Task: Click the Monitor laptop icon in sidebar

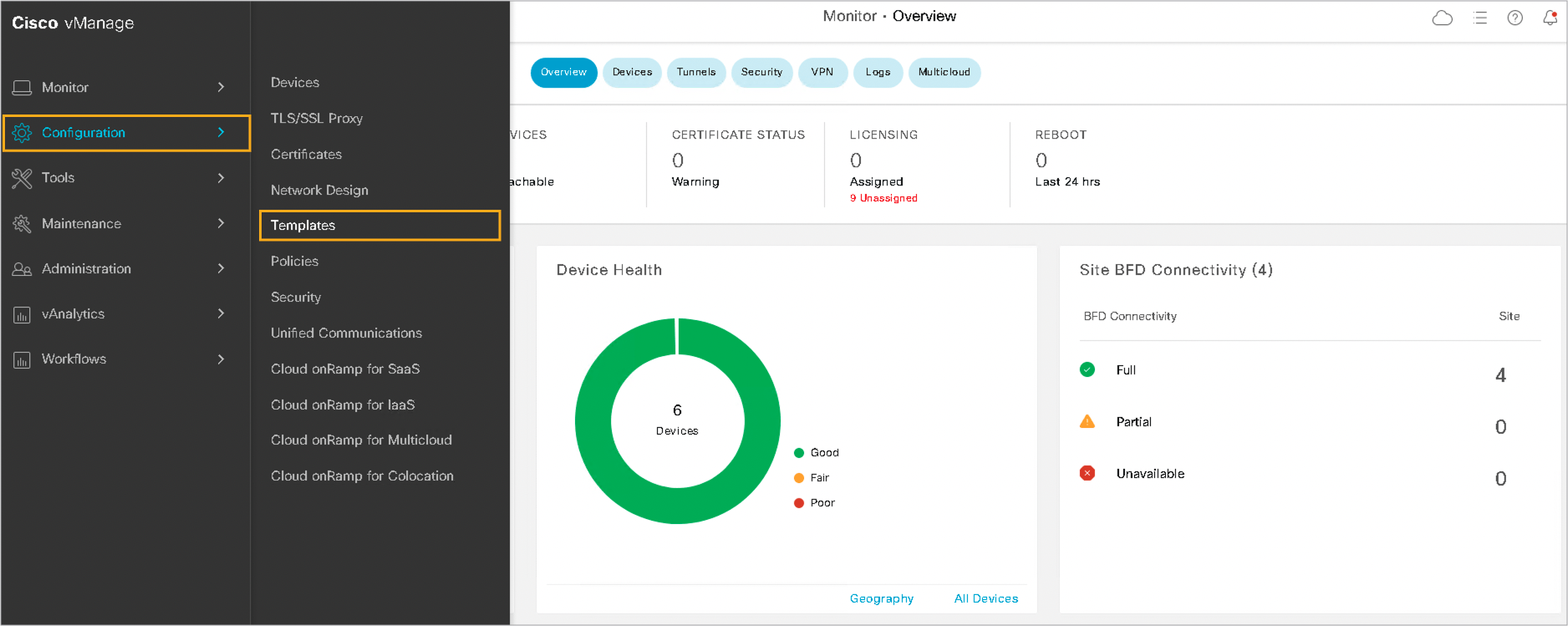Action: (x=22, y=88)
